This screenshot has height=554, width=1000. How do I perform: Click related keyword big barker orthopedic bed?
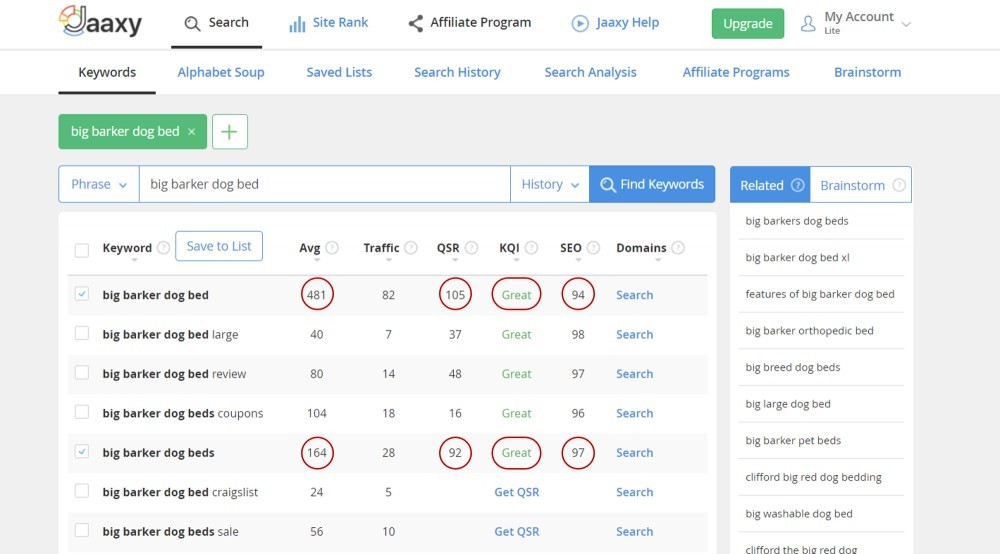point(809,331)
